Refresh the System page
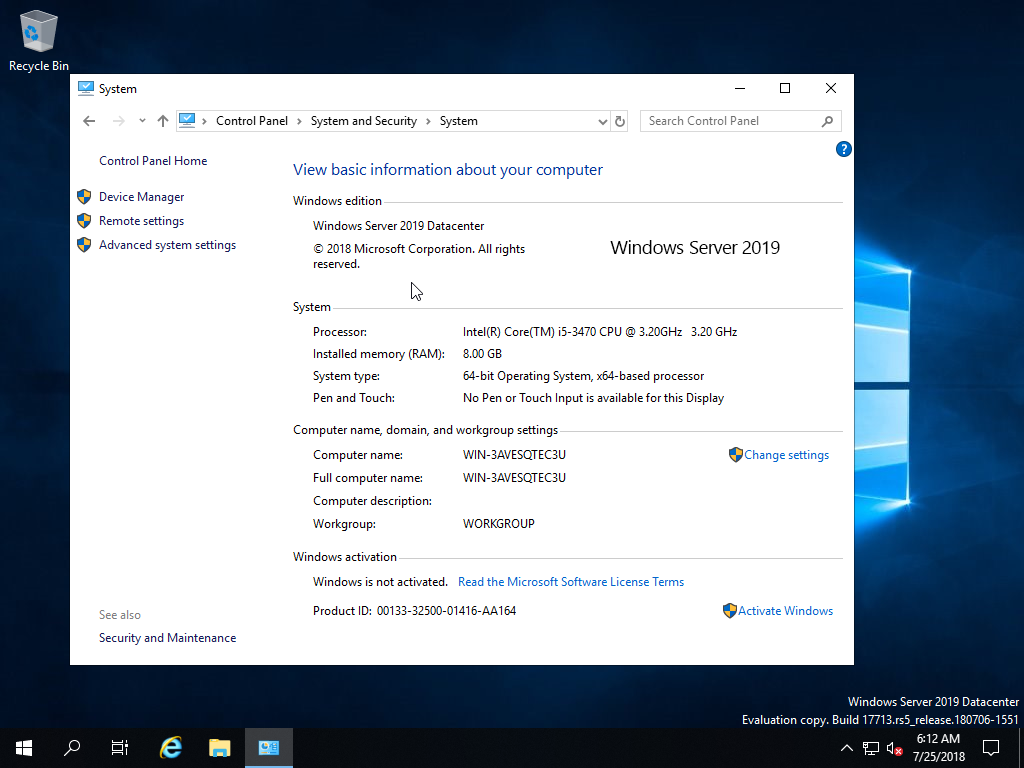The width and height of the screenshot is (1024, 768). coord(620,121)
